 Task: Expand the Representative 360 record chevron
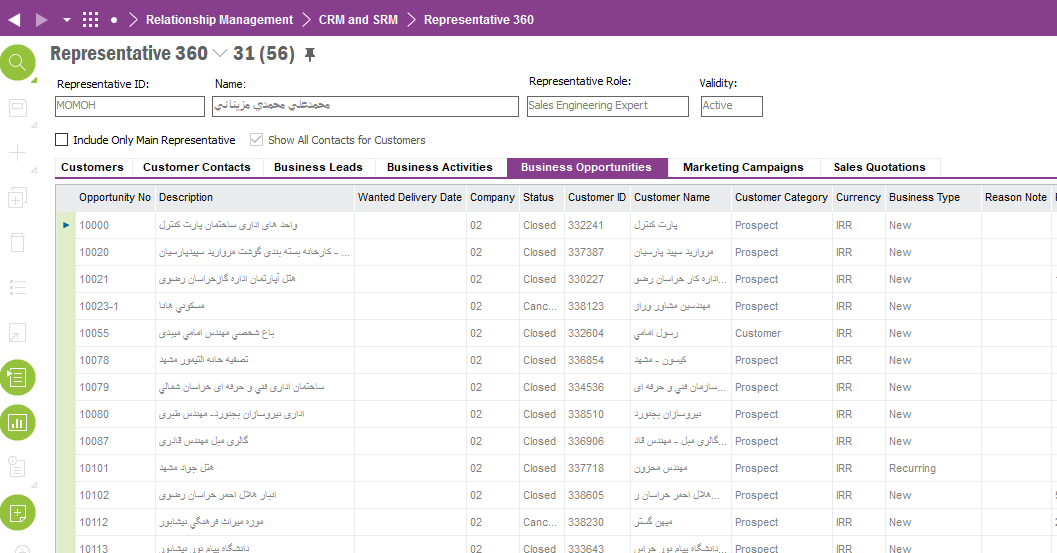pyautogui.click(x=220, y=53)
